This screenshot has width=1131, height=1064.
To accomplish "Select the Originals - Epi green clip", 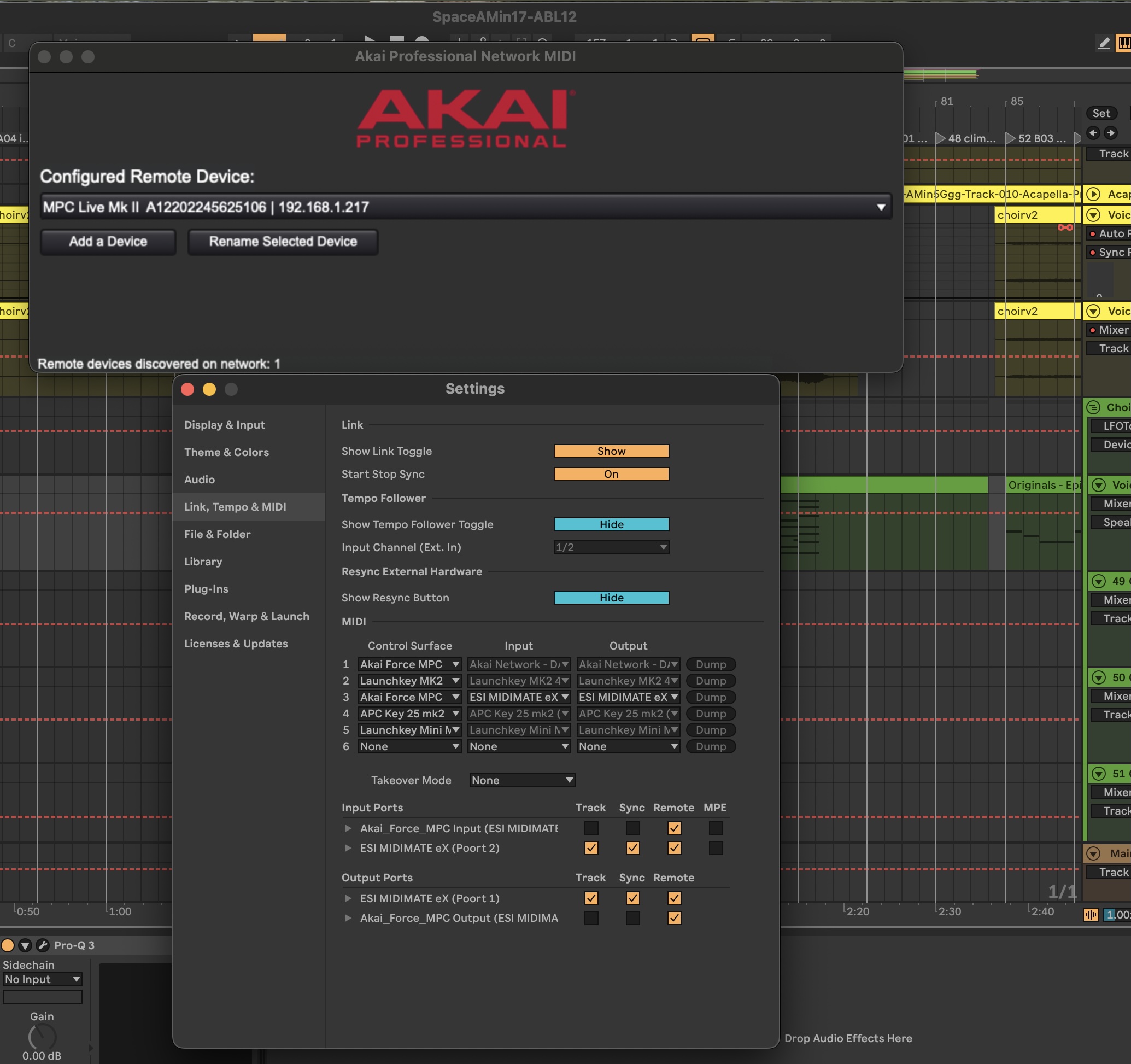I will 1043,485.
